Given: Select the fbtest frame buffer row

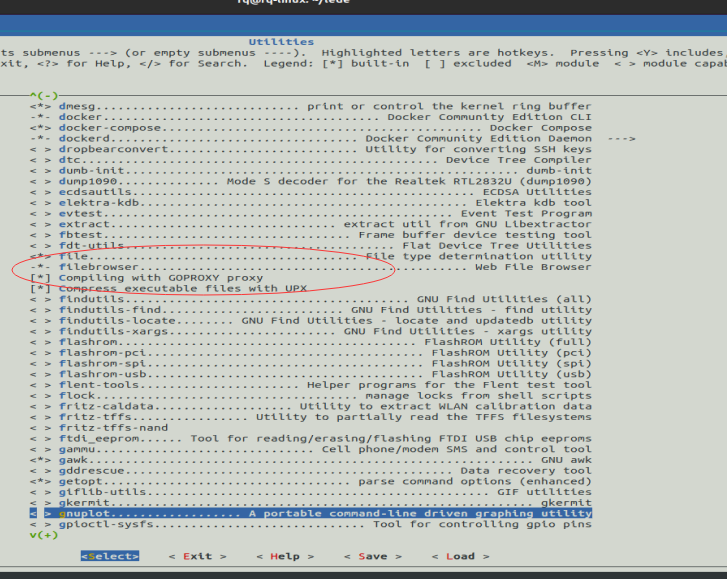Looking at the screenshot, I should [311, 235].
